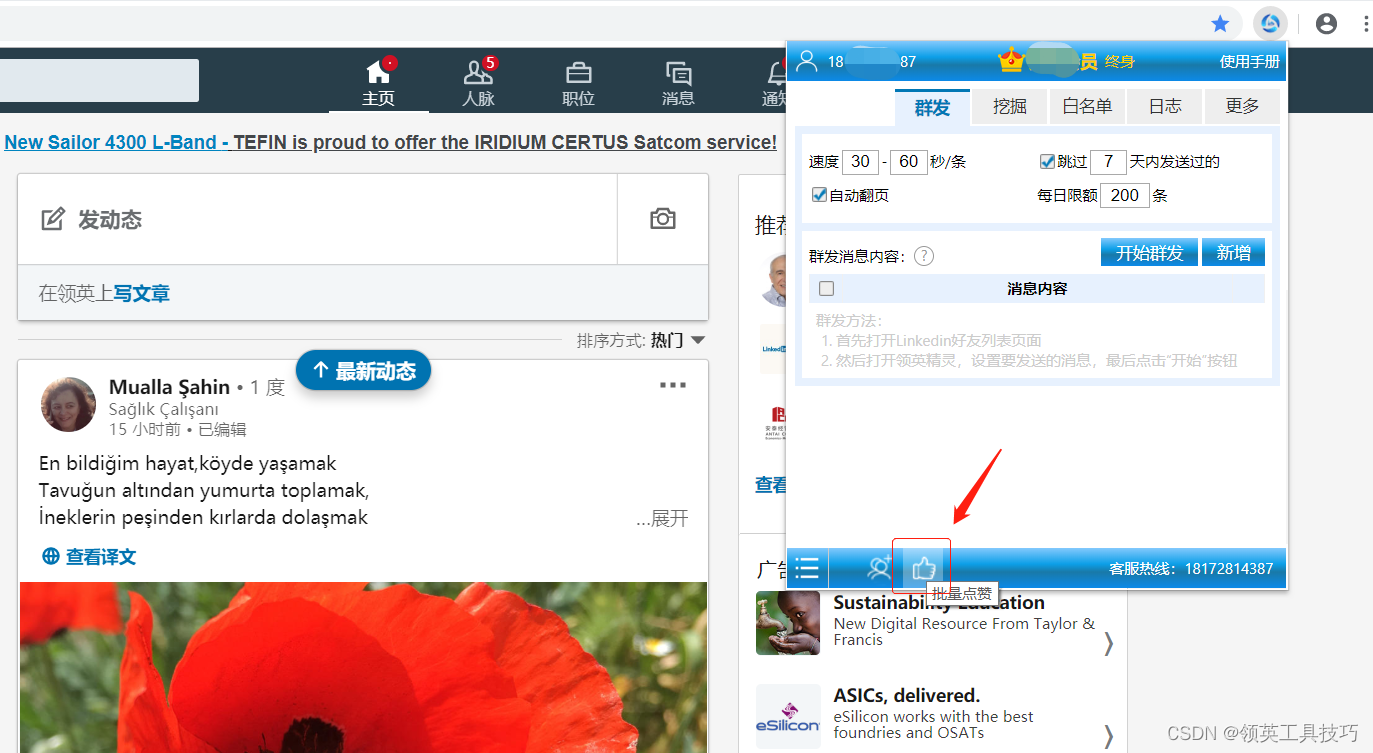Click the eSilicon ad logo
This screenshot has height=753, width=1373.
click(788, 716)
